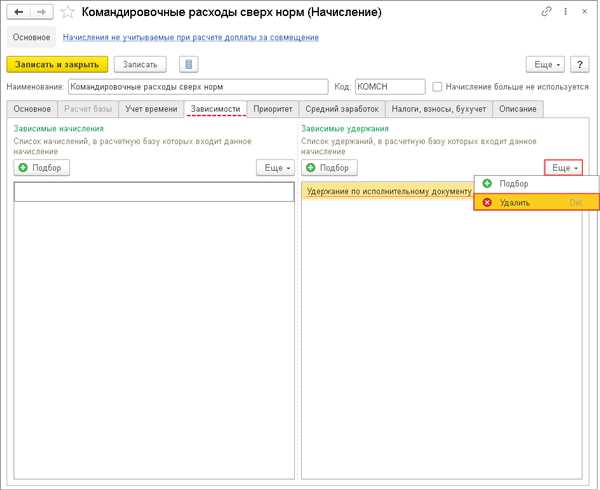The width and height of the screenshot is (600, 490).
Task: Copy link using the chain icon
Action: [x=546, y=12]
